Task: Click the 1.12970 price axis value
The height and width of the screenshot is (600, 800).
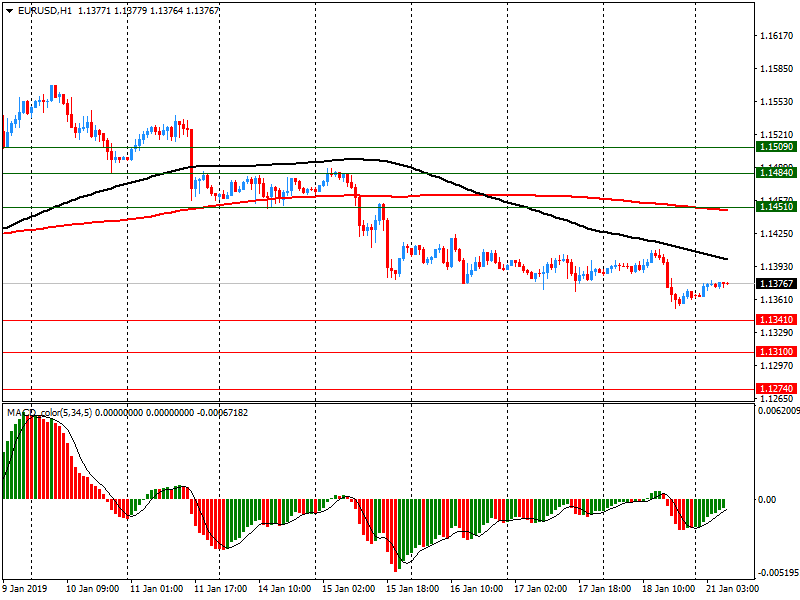Action: pos(777,366)
